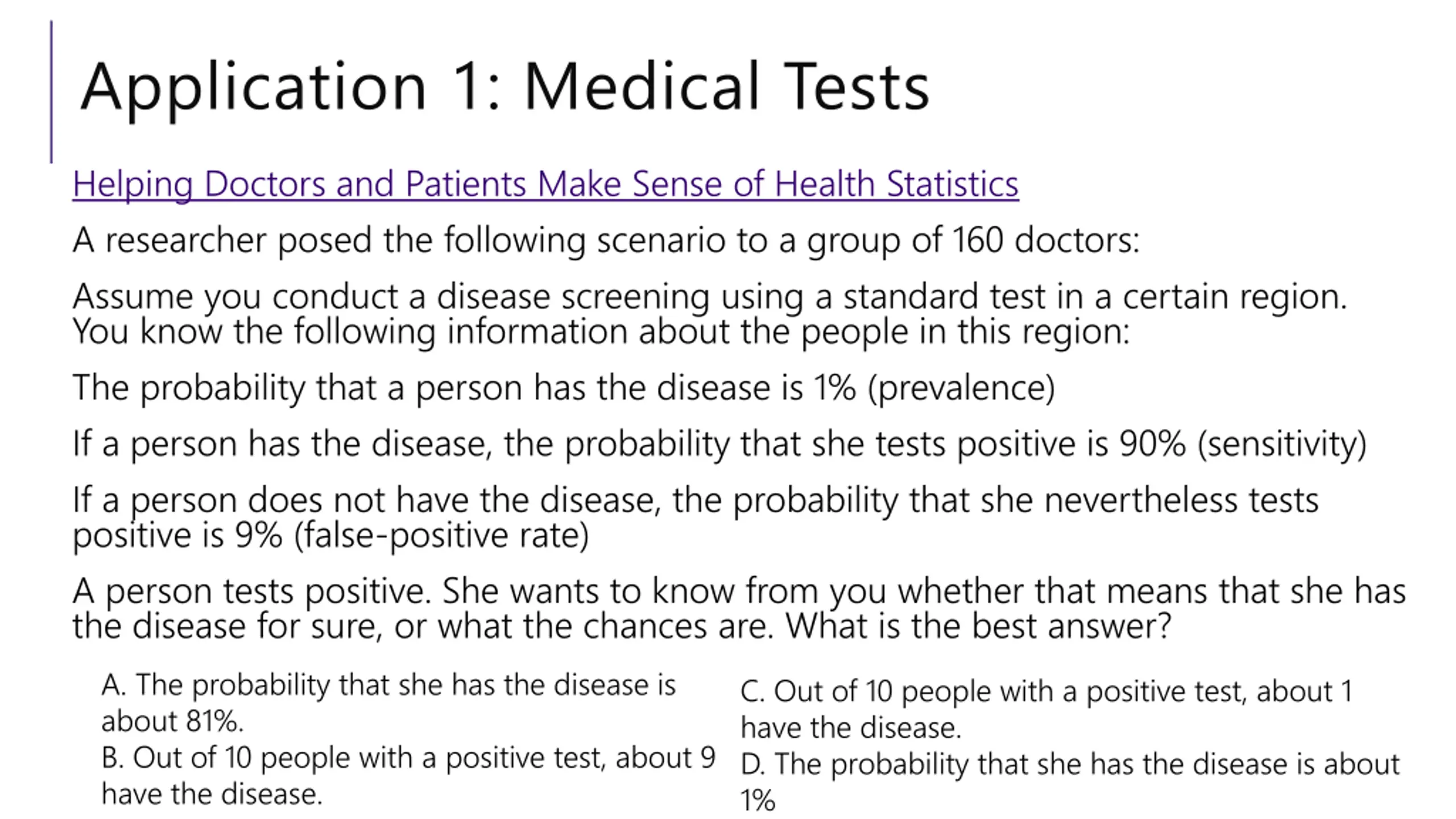Click the word 'Medical' in the title
Screen dimensions: 1456x819
pos(641,88)
